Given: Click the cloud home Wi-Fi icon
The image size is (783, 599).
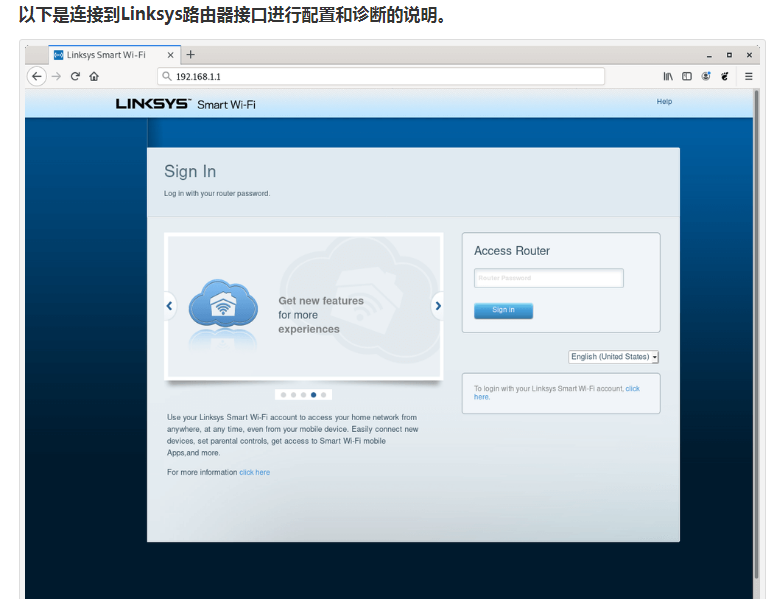Looking at the screenshot, I should [x=223, y=303].
